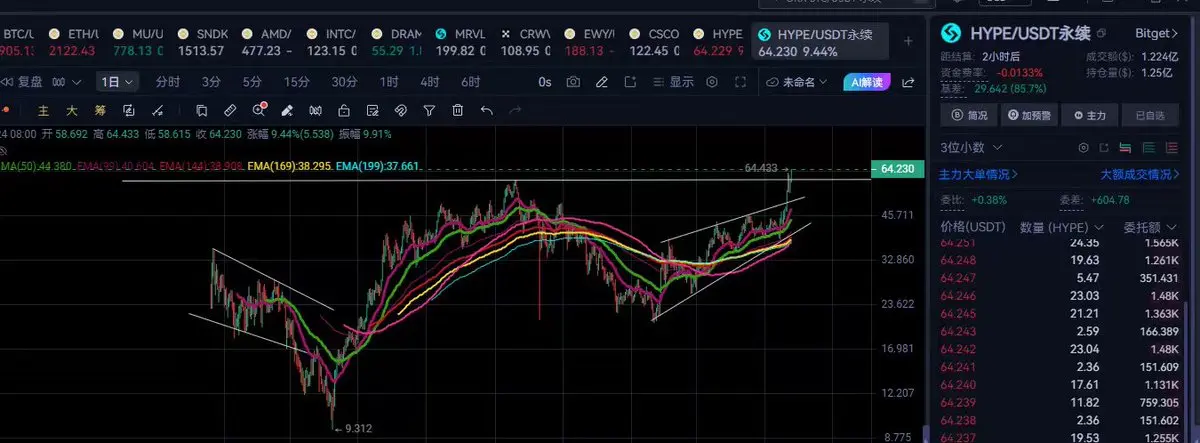Choose the 6时 interval

click(470, 82)
